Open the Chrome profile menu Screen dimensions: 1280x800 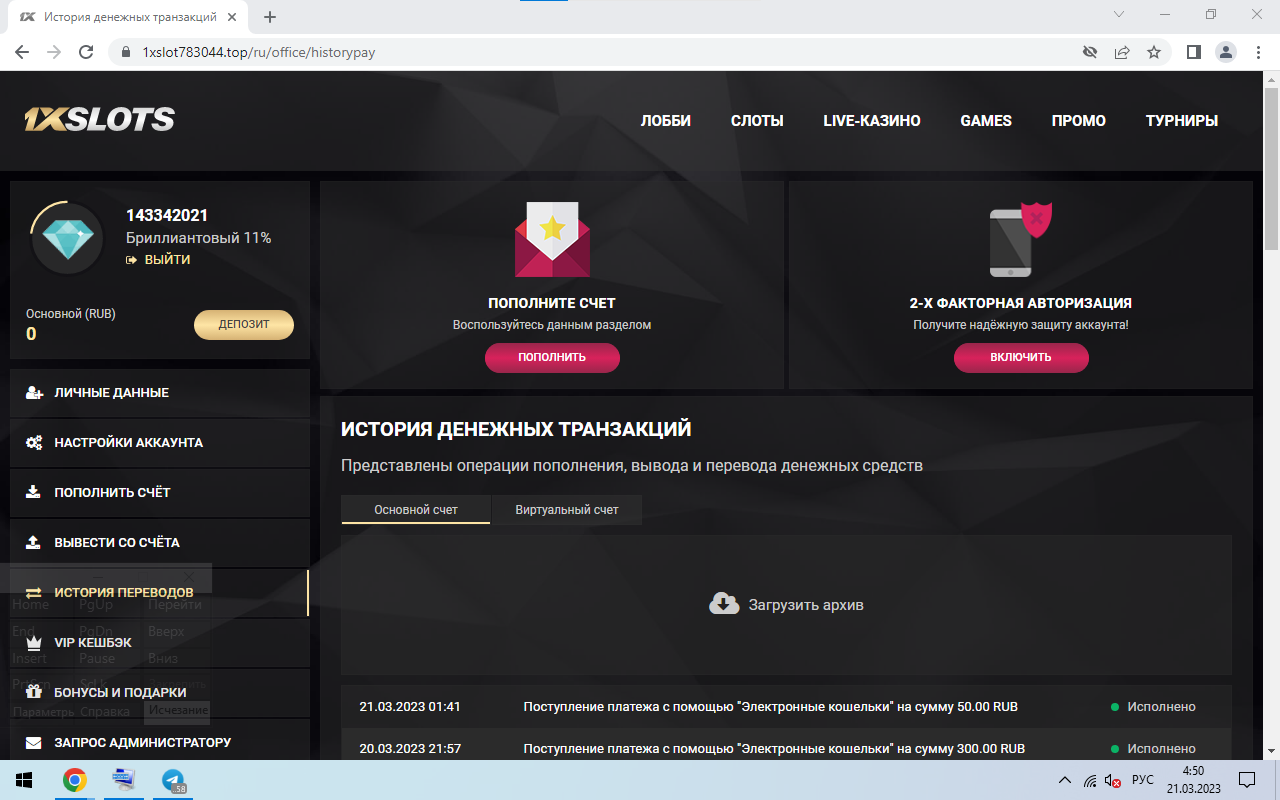point(1225,52)
